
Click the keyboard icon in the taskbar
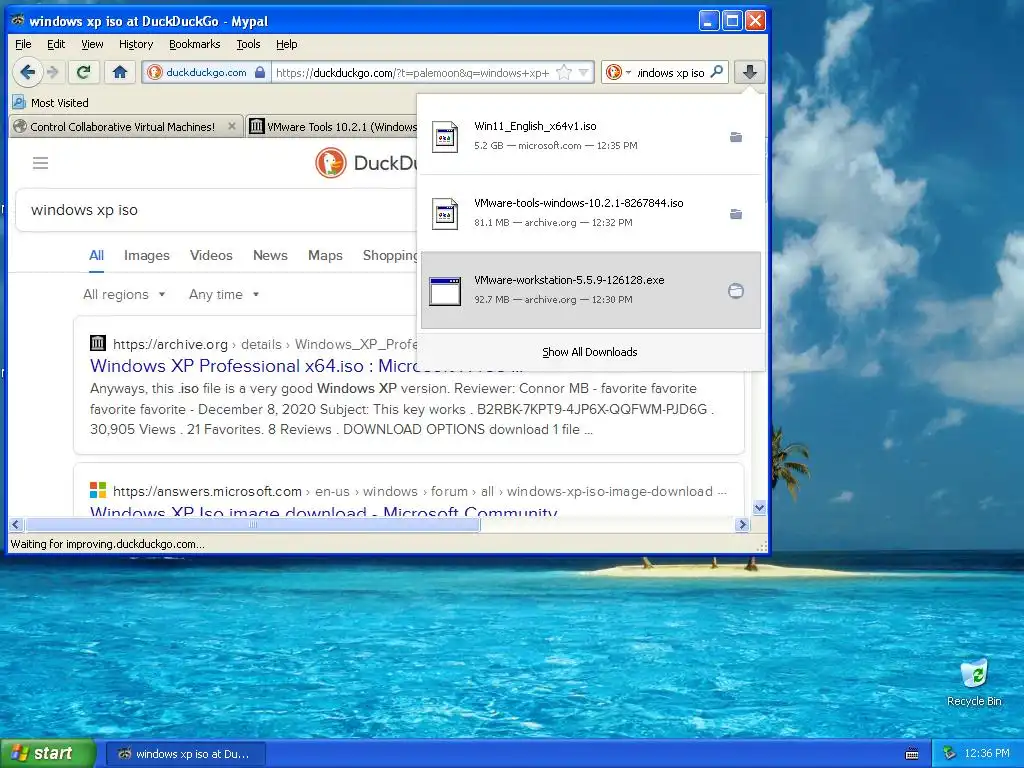coord(912,754)
